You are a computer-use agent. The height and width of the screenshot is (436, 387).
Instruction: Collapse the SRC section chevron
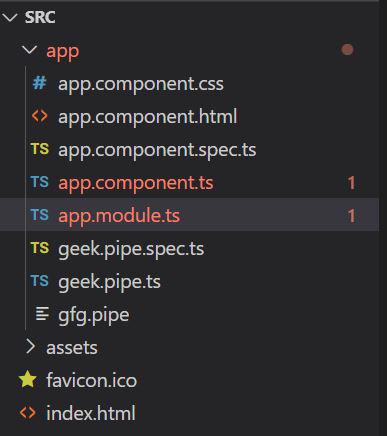pos(9,17)
